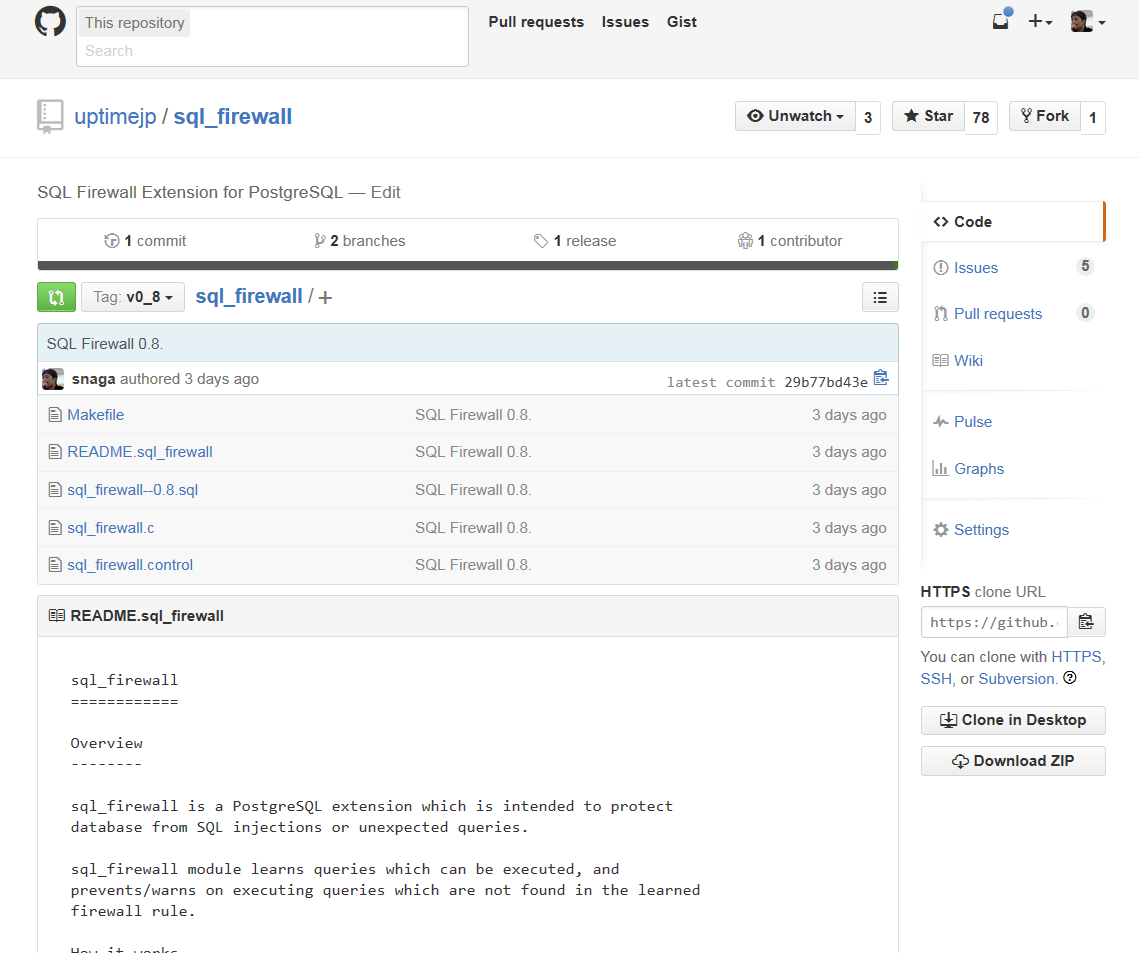Star this repository
This screenshot has width=1139, height=953.
point(928,116)
